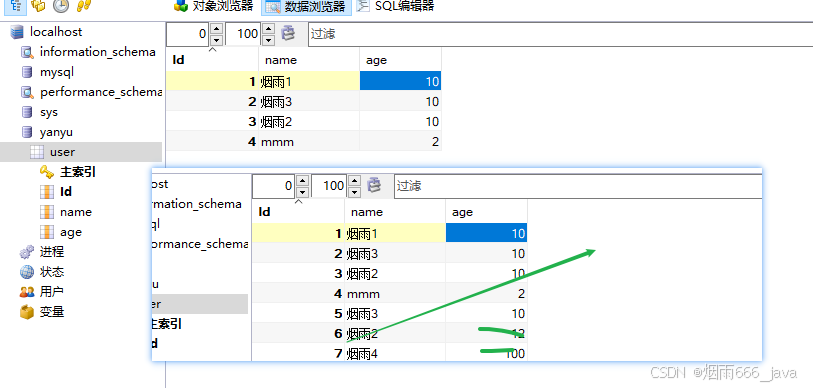813x388 pixels.
Task: Open the 进程 processes node
Action: point(52,252)
